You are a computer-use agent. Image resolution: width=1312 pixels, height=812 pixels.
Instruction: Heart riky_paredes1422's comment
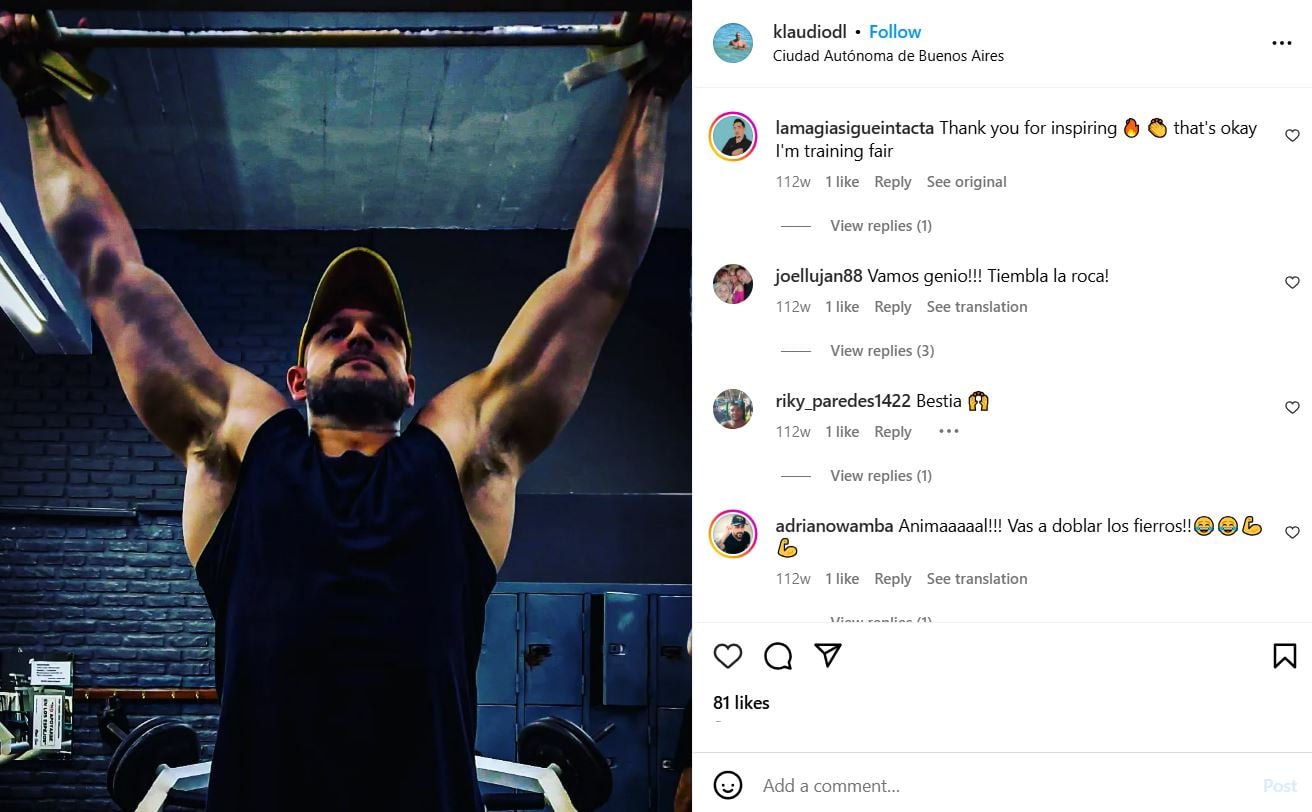click(x=1292, y=408)
